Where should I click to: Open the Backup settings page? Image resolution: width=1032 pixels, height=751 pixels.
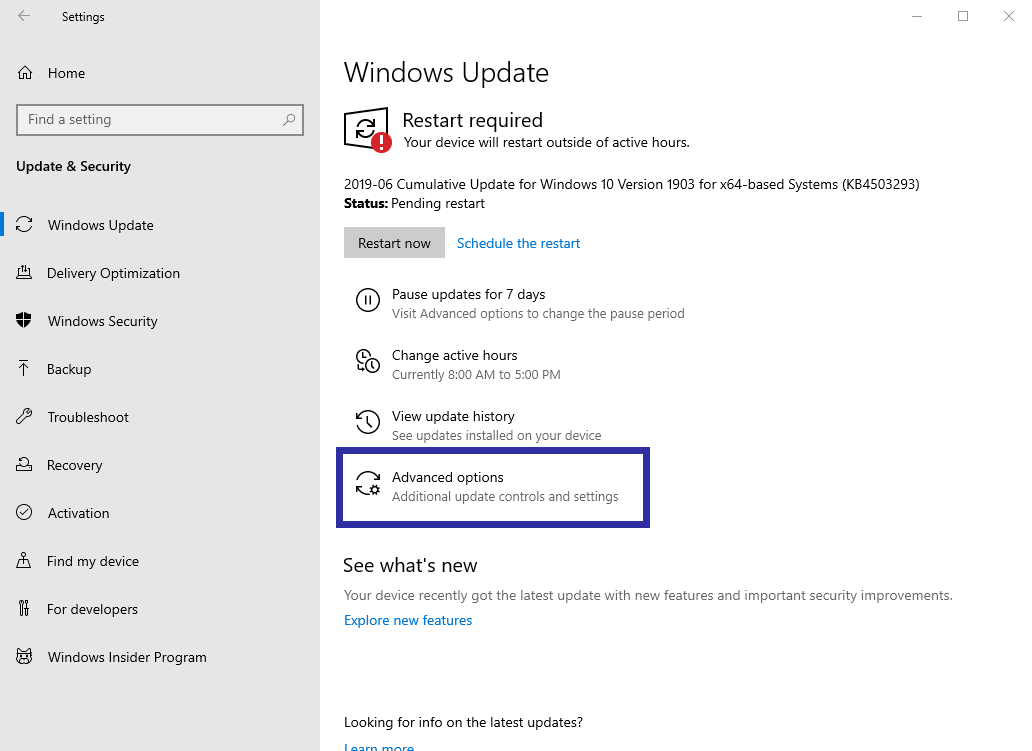[69, 369]
